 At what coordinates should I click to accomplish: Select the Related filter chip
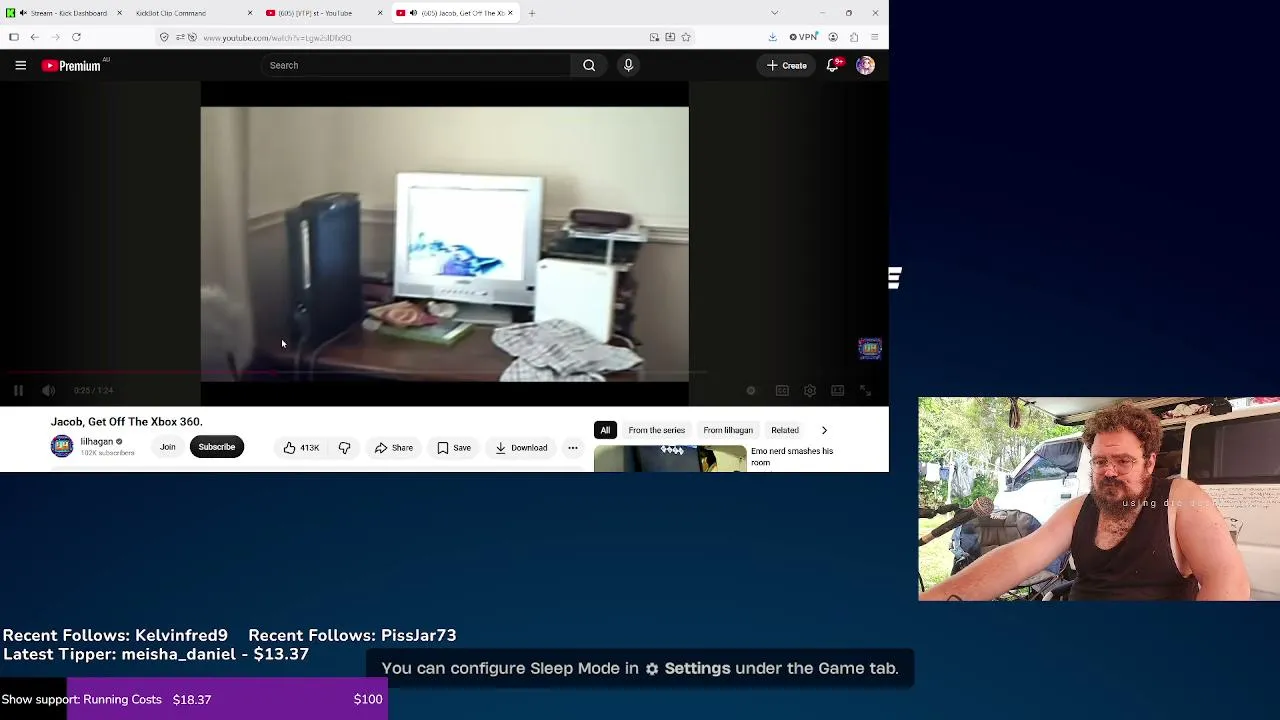[785, 430]
